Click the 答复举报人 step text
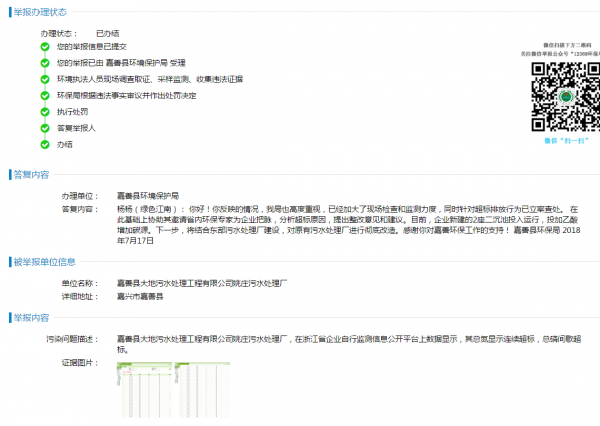Viewport: 600px width, 426px height. click(77, 128)
